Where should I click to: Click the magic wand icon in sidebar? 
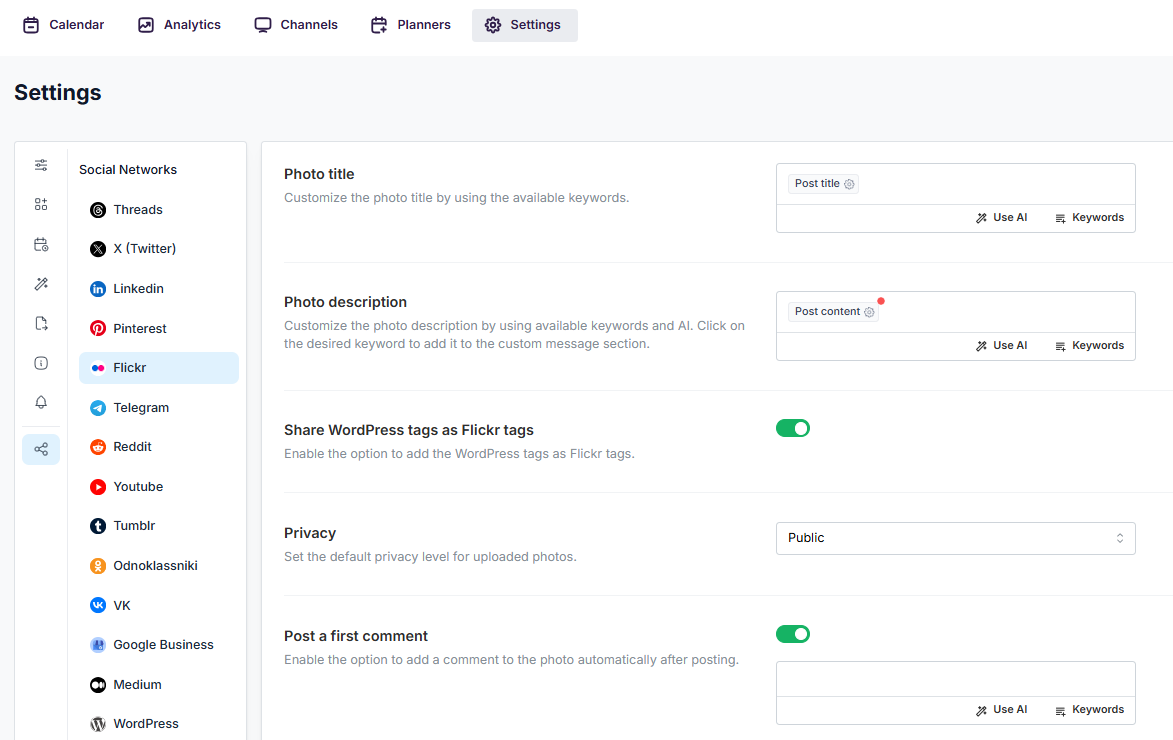(x=41, y=284)
